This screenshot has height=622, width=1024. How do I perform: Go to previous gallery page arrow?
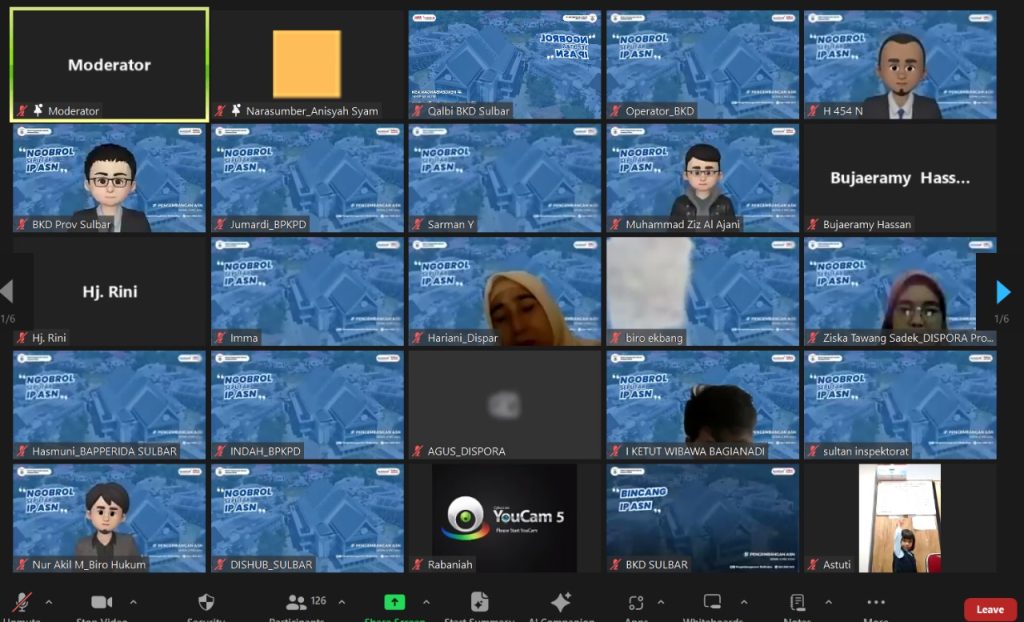coord(7,291)
